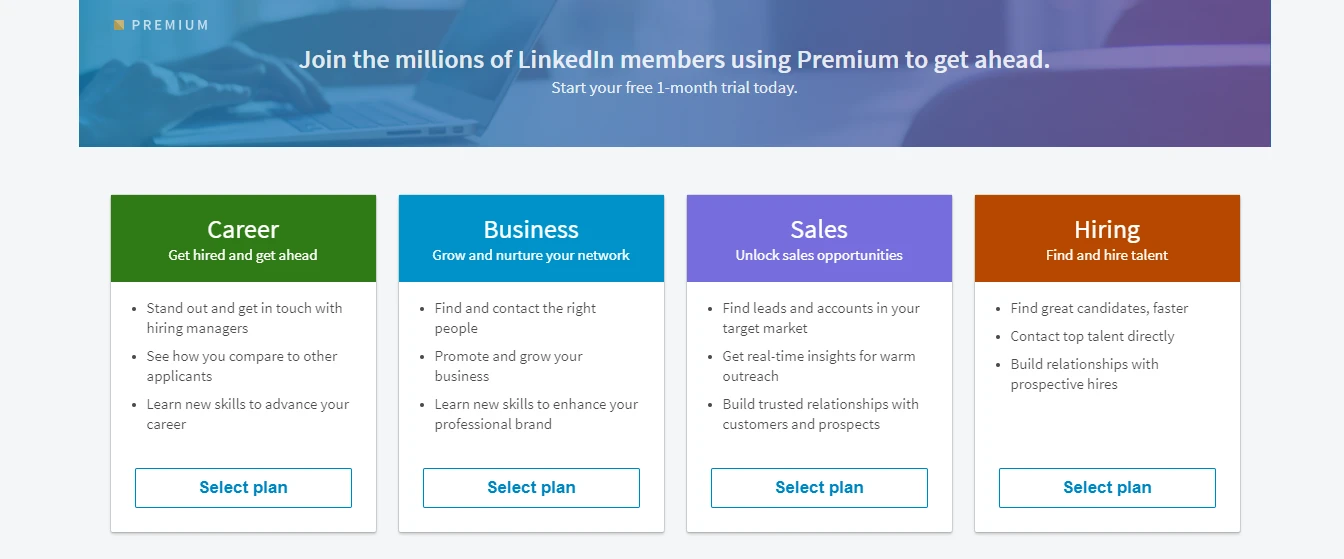Image resolution: width=1344 pixels, height=559 pixels.
Task: Click 'Find and contact the right people'
Action: click(515, 318)
